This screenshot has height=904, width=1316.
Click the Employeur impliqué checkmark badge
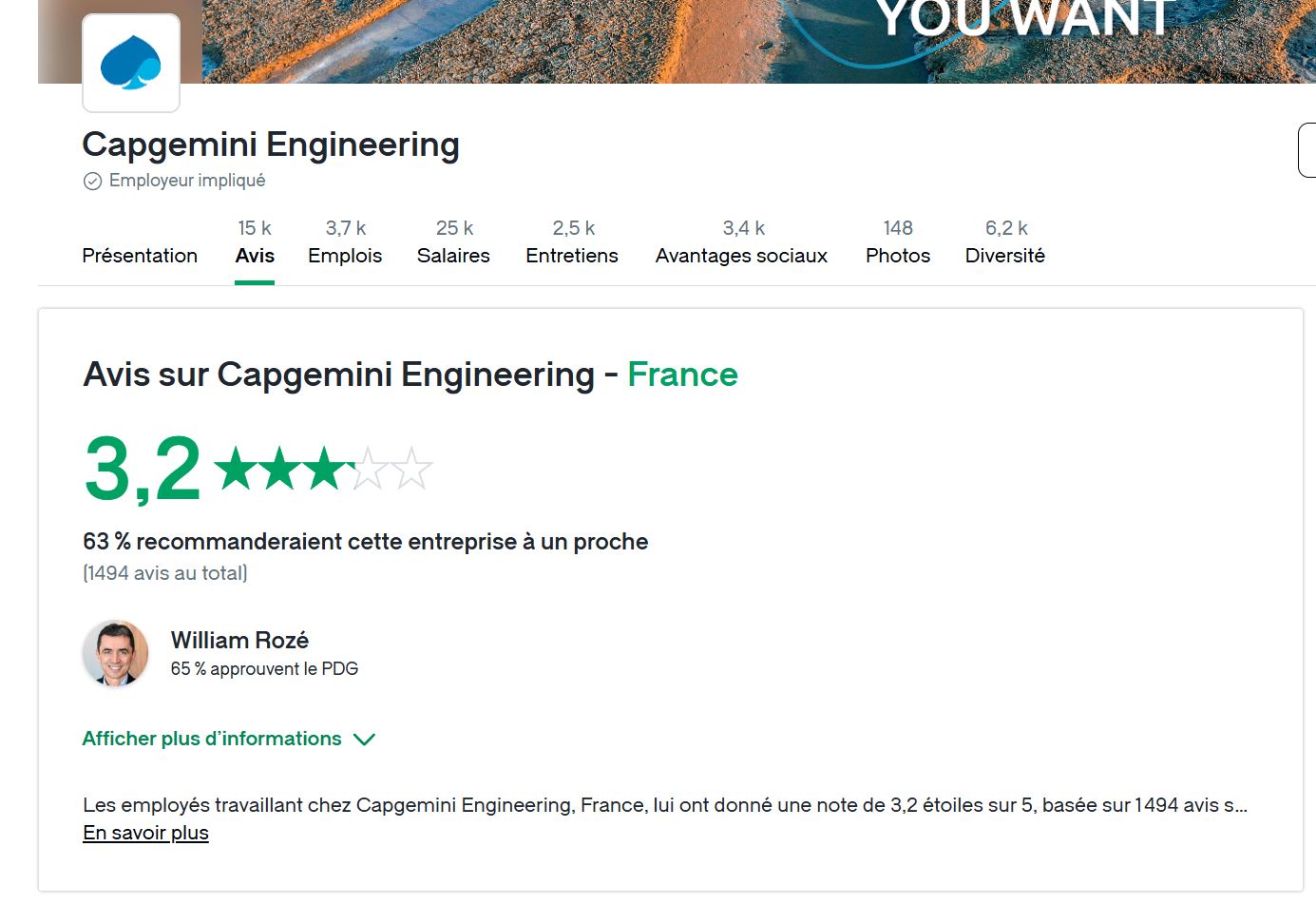point(92,181)
